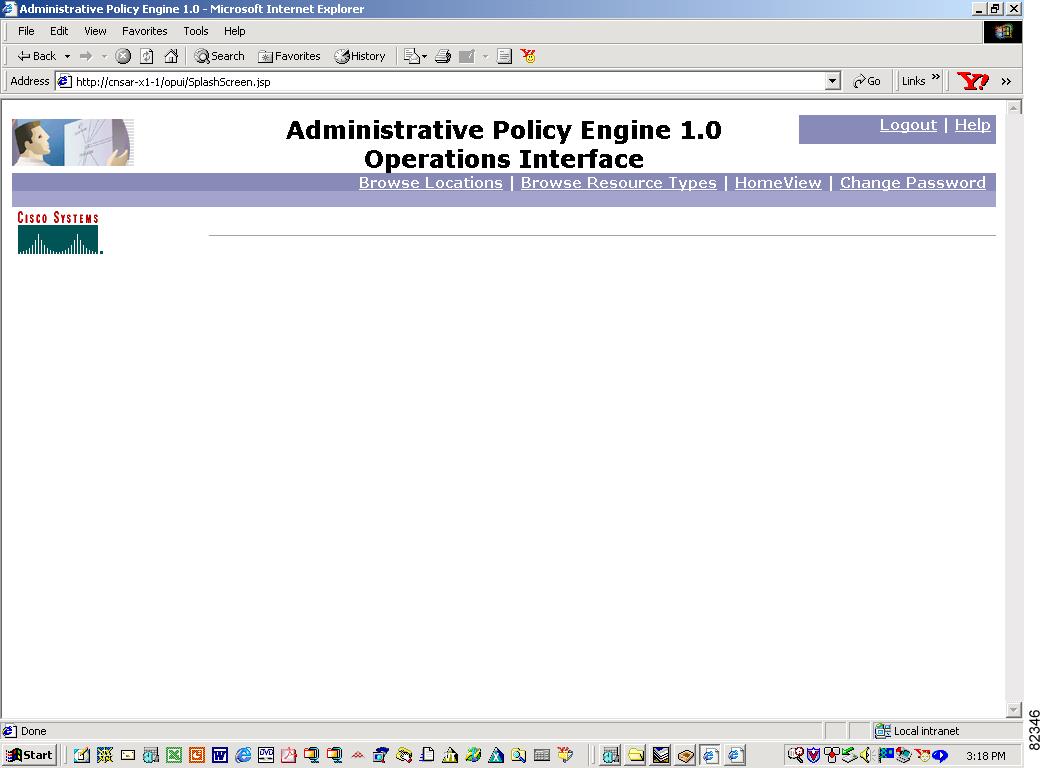Click the active Internet Explorer taskbar button
Viewport: 1042px width, 768px height.
pyautogui.click(x=710, y=755)
